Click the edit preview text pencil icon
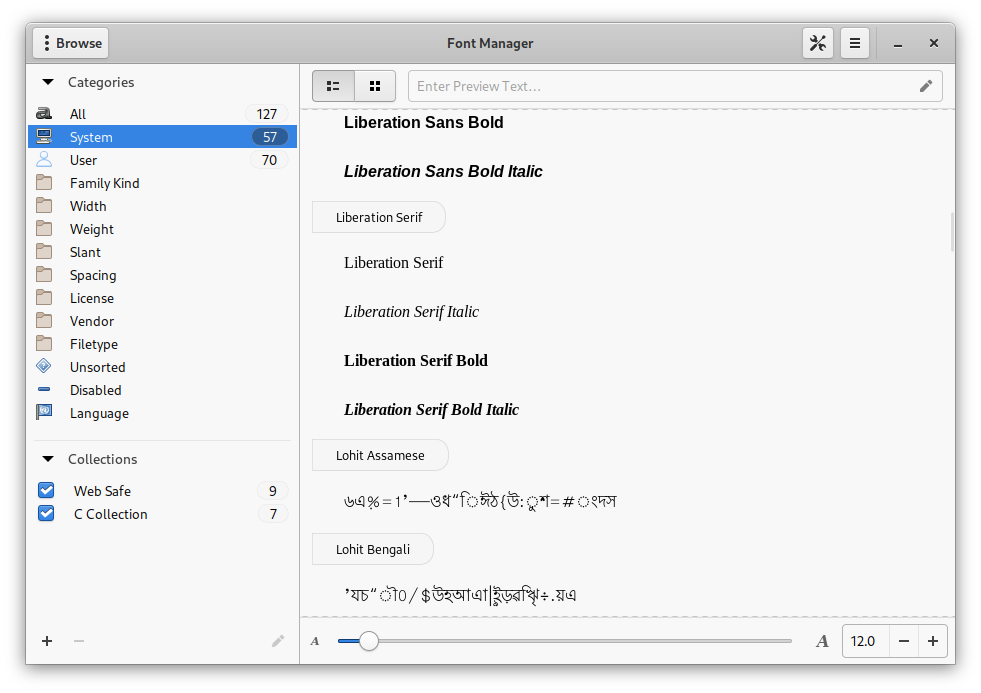Image resolution: width=981 pixels, height=693 pixels. (x=926, y=86)
